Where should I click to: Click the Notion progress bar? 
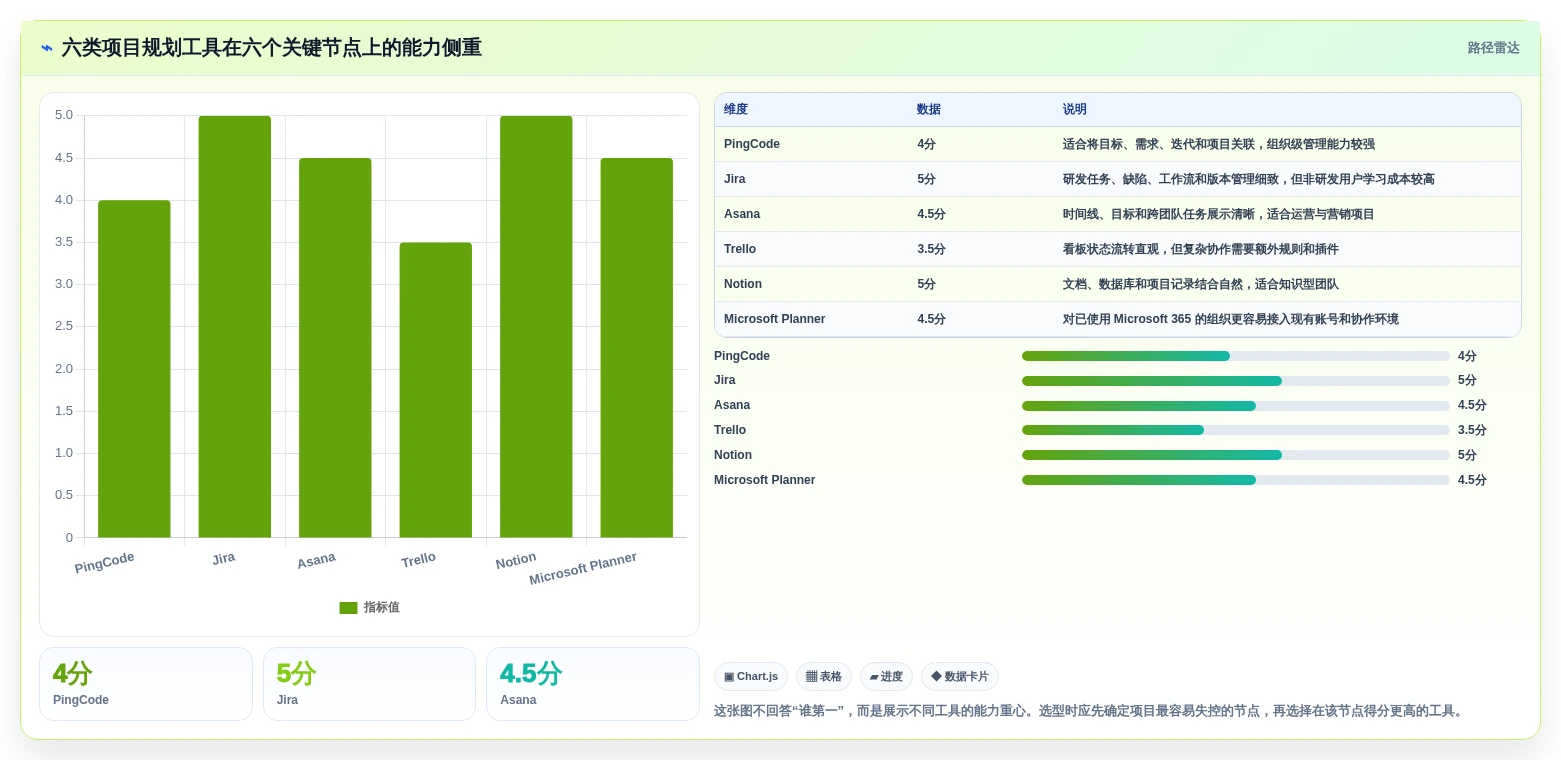click(1236, 455)
